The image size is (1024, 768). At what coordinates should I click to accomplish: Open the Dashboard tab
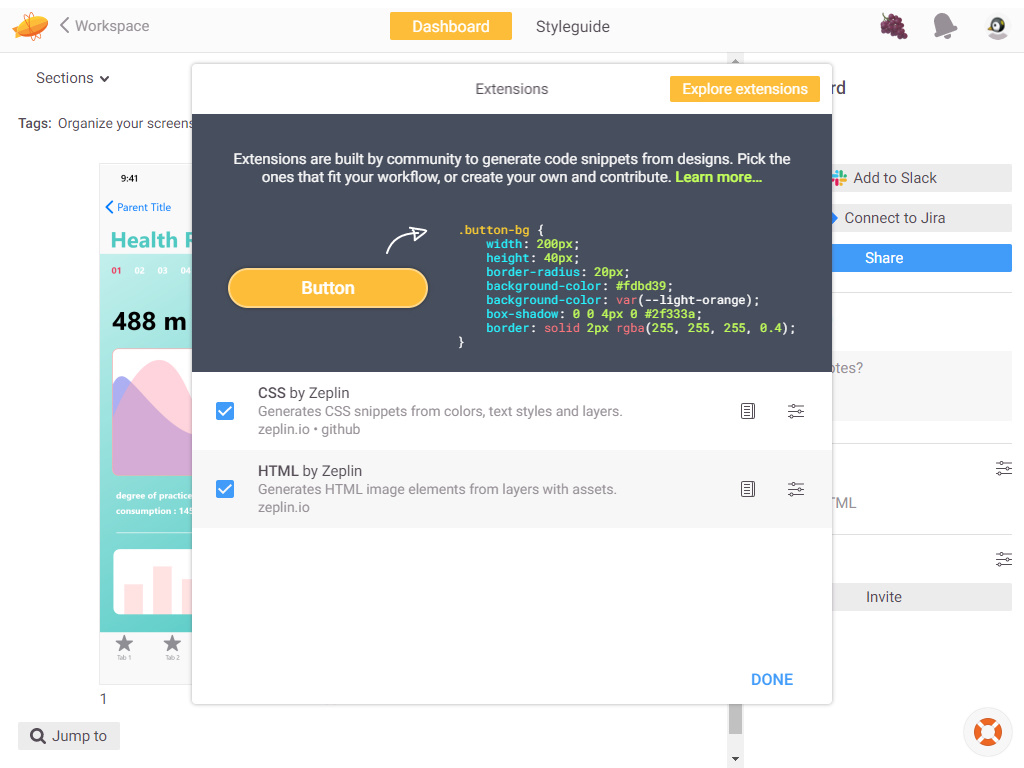(451, 26)
